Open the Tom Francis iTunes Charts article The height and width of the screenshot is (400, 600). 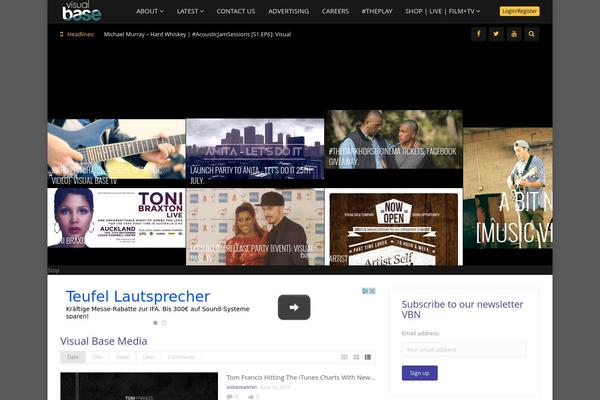pos(301,377)
